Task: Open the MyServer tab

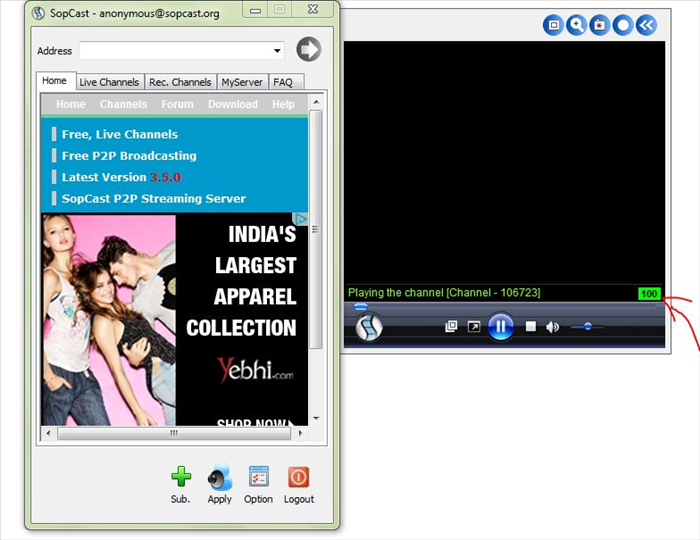Action: [242, 82]
